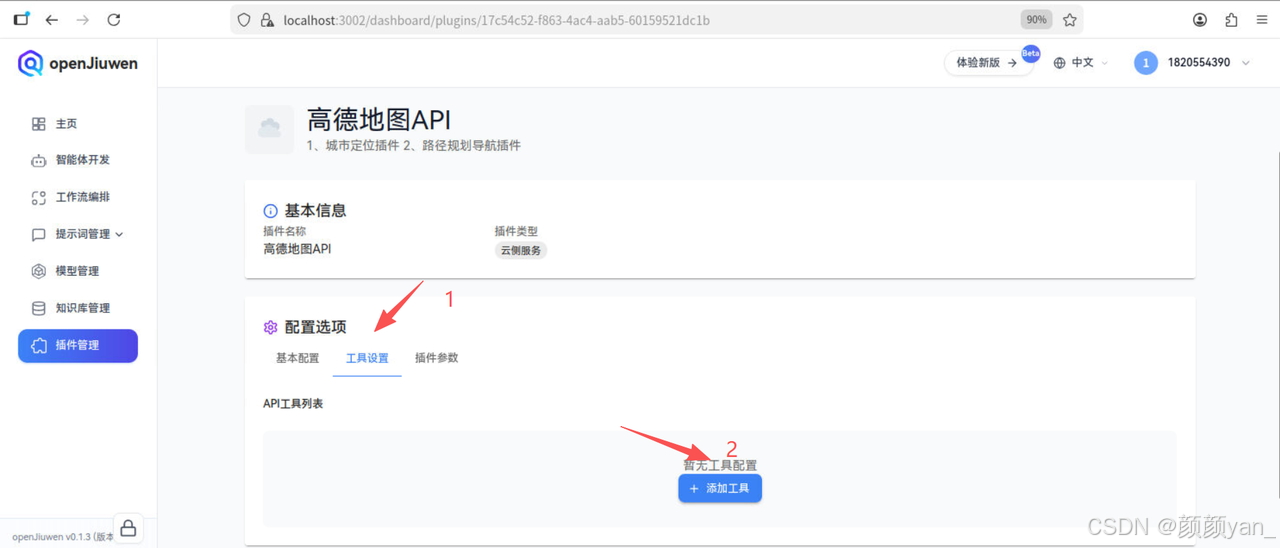Open 智能体开发 in the sidebar

tap(78, 160)
